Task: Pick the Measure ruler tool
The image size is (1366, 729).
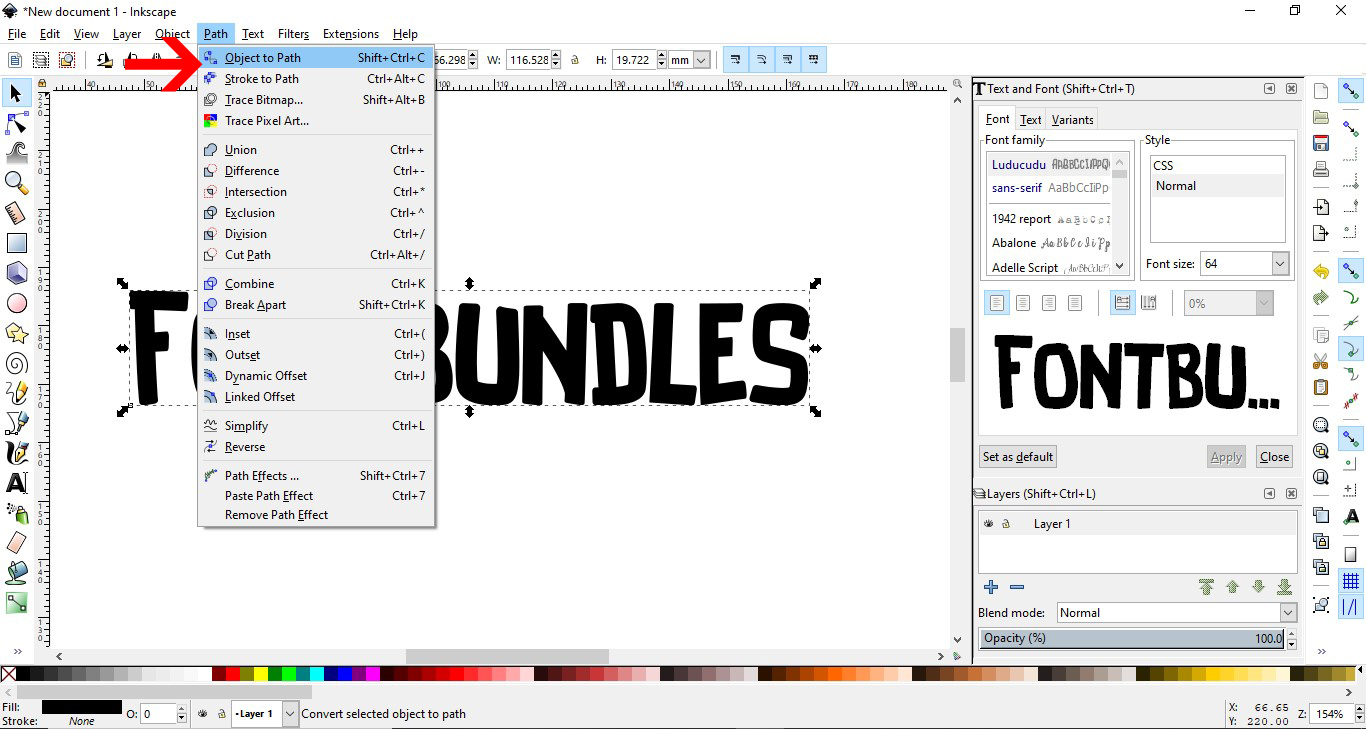Action: (16, 213)
